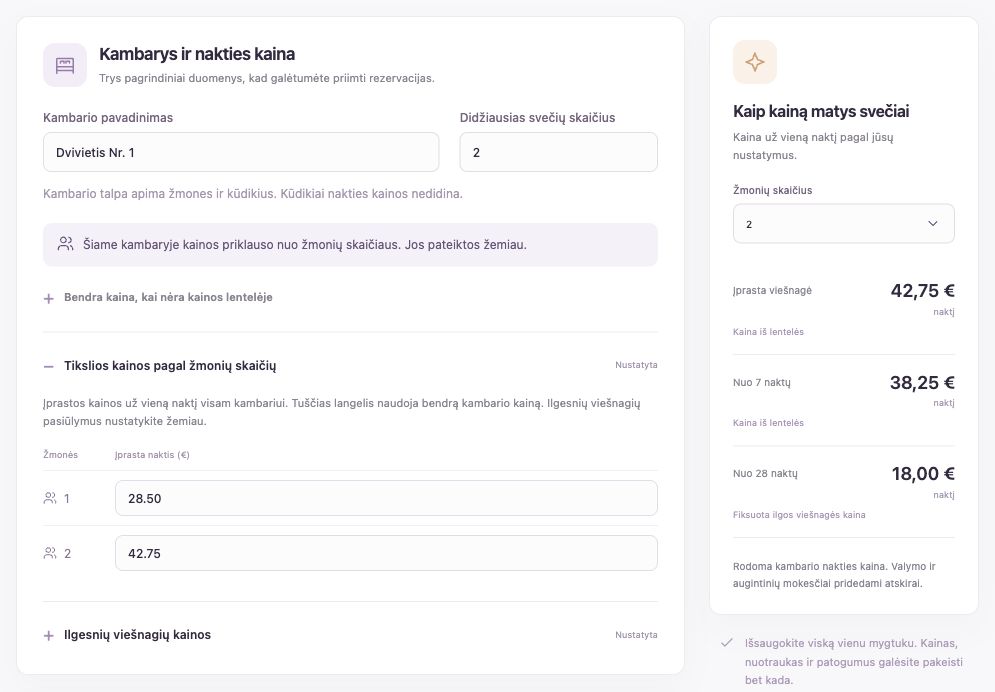
Task: Click the checkmark icon beside the save hint
Action: [727, 643]
